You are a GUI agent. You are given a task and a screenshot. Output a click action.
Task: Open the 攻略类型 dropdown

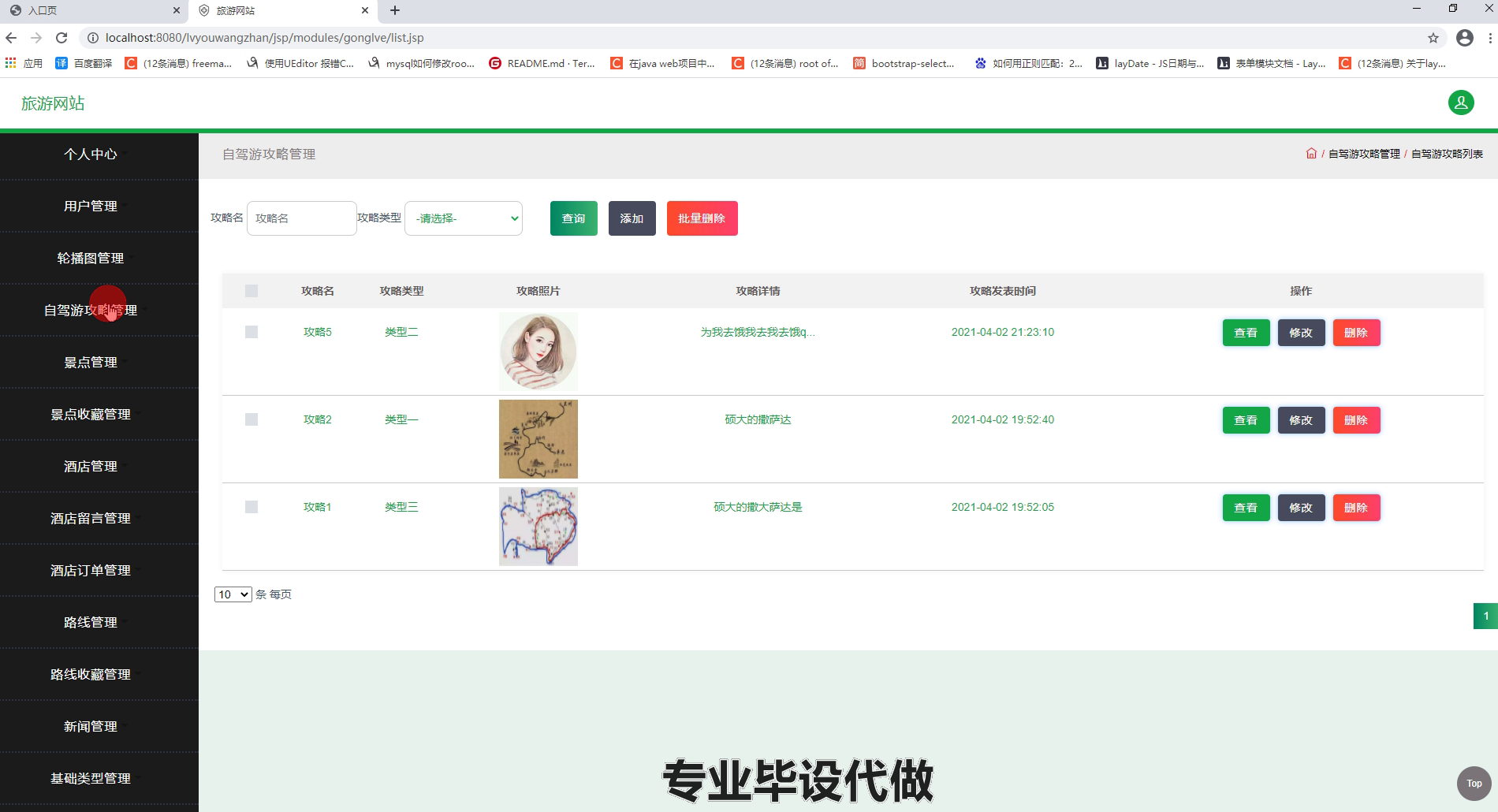click(464, 218)
